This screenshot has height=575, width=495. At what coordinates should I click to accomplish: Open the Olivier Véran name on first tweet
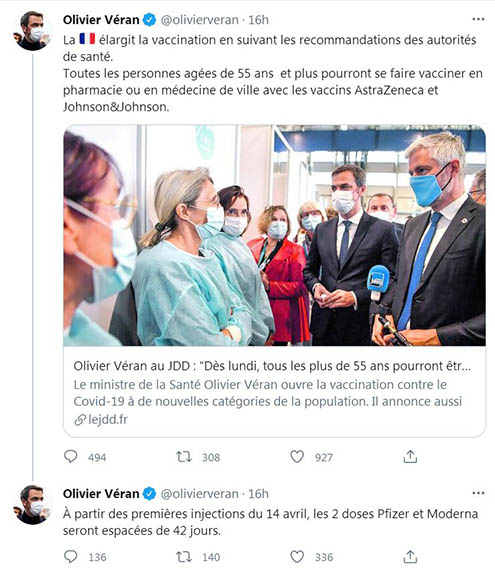[101, 19]
